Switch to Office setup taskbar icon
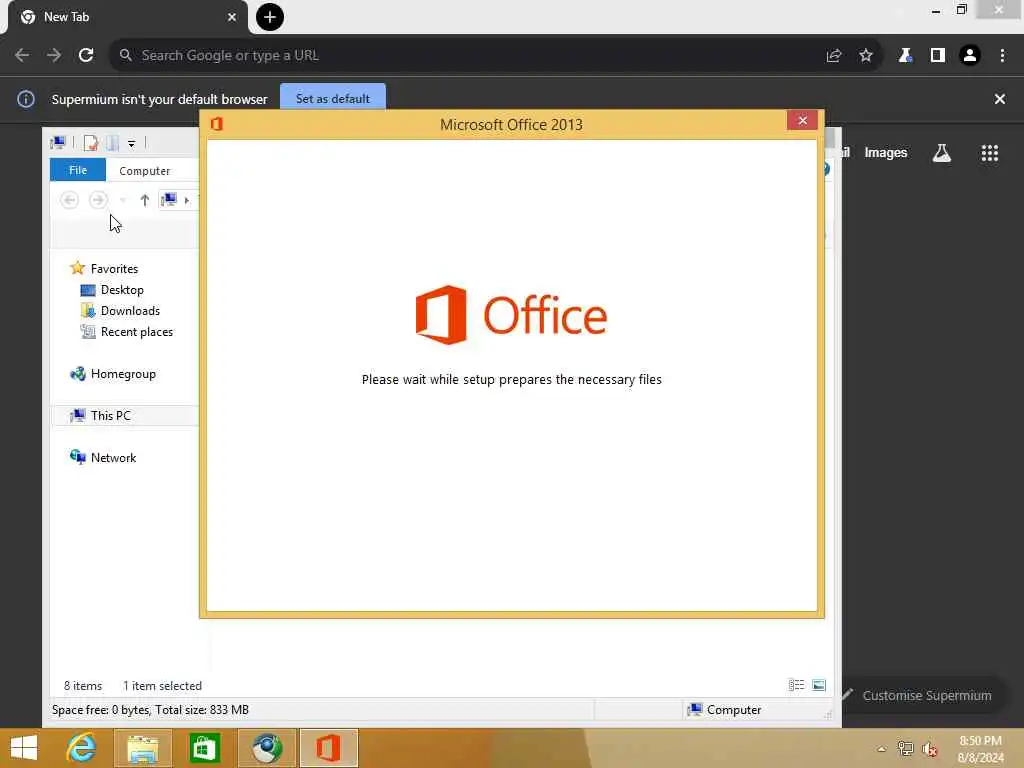The image size is (1024, 768). tap(328, 748)
